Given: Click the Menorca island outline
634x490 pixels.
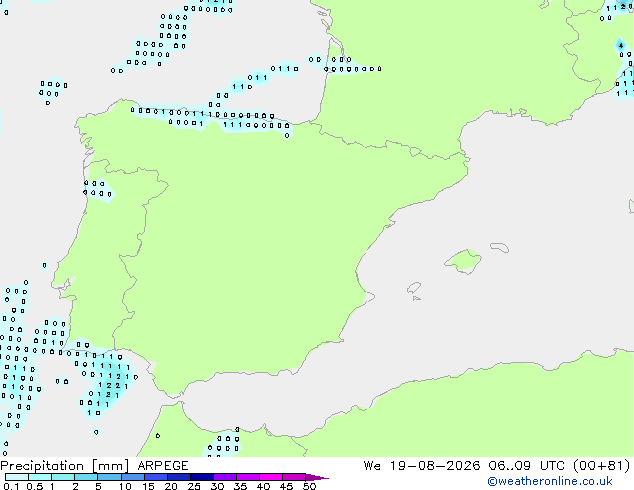Looking at the screenshot, I should pos(500,247).
